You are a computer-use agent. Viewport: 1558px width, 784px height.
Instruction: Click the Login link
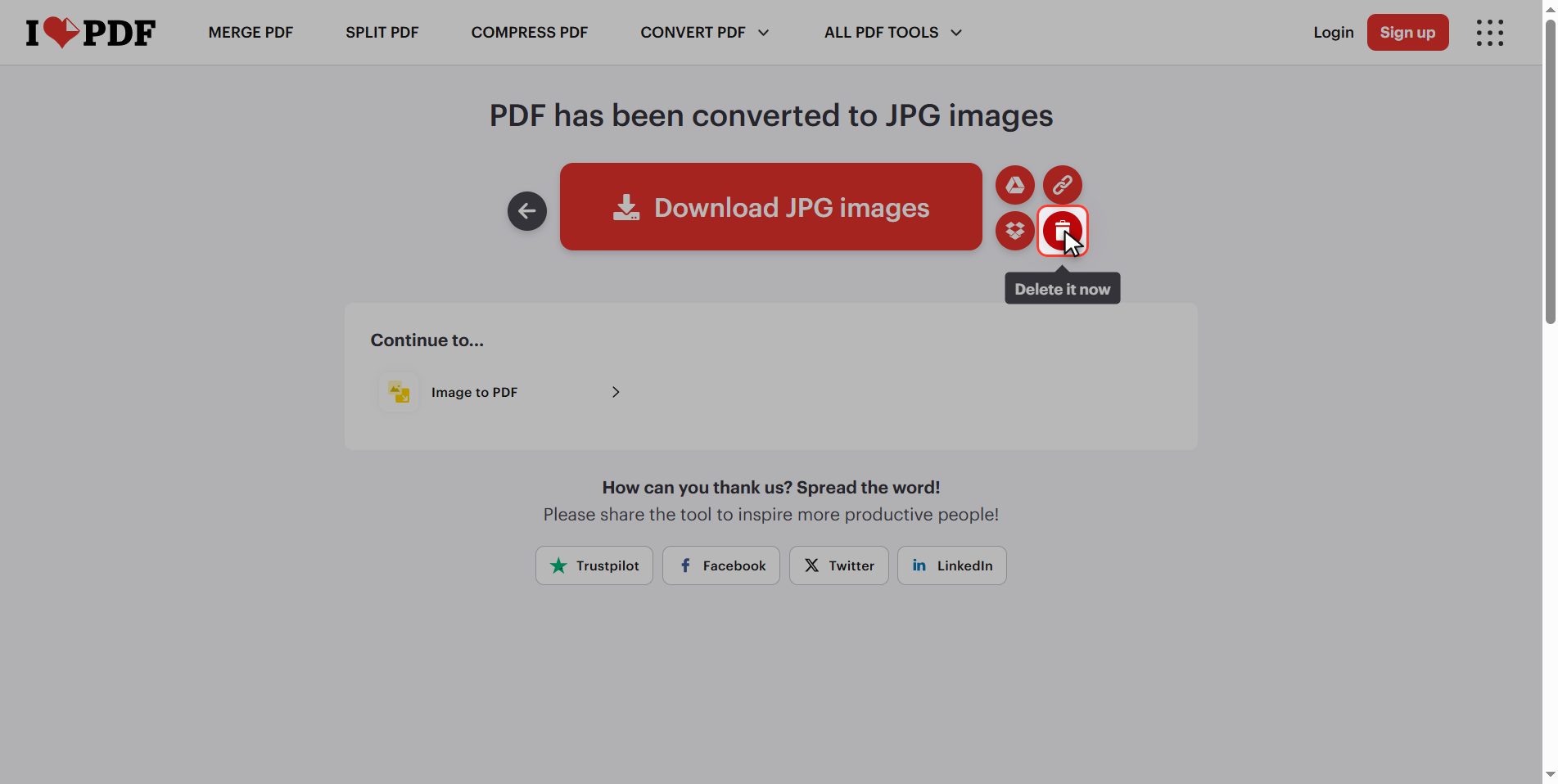click(1333, 33)
